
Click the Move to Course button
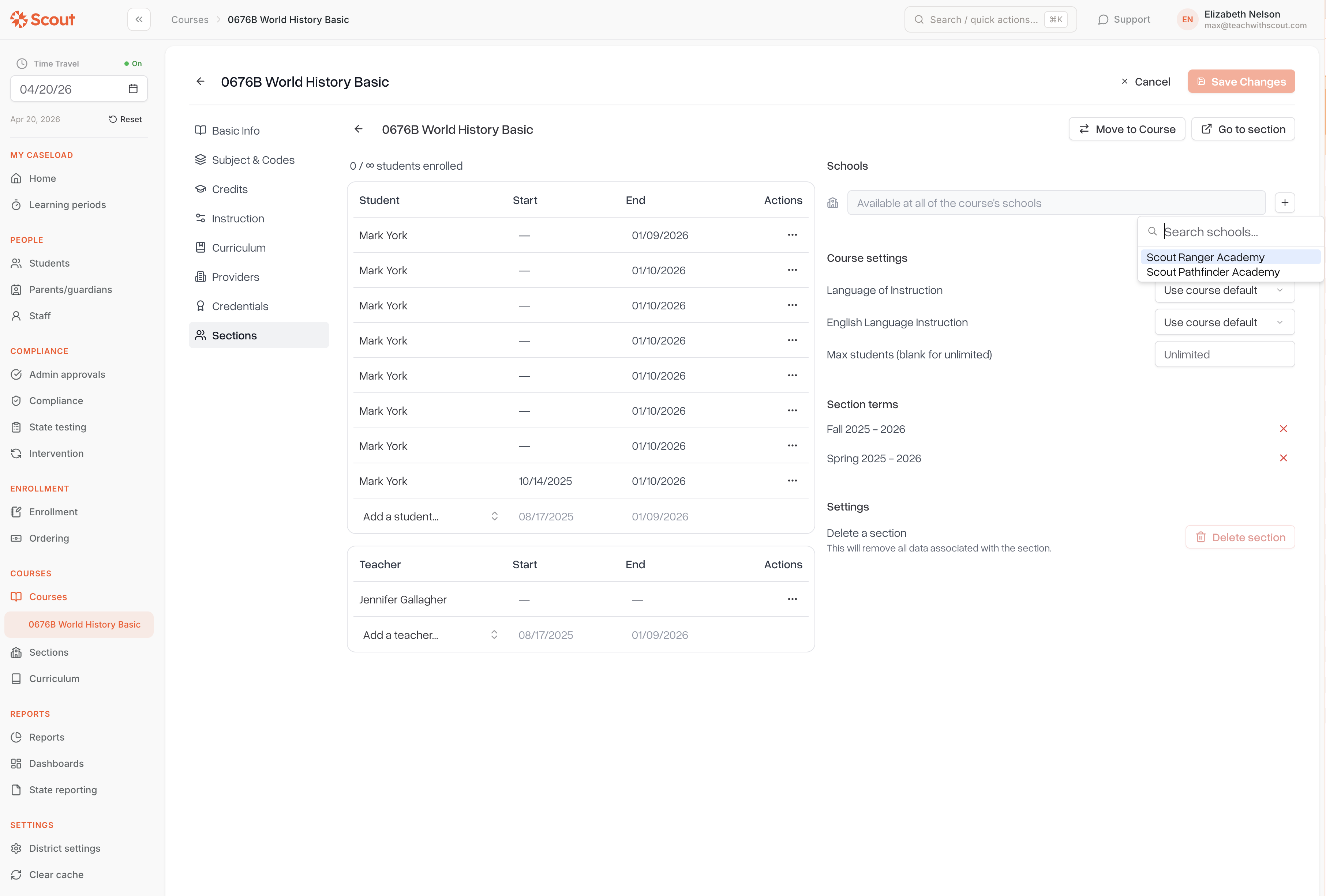click(x=1126, y=129)
